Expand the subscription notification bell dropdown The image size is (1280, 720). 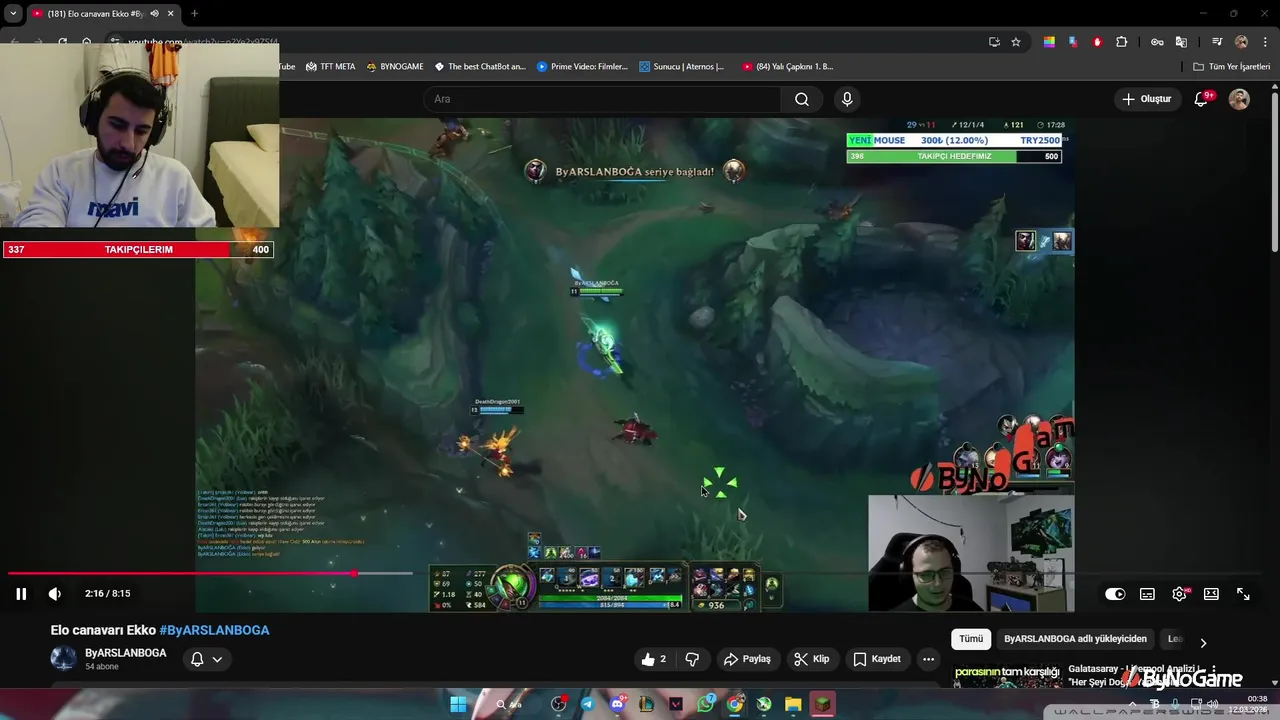(x=206, y=659)
